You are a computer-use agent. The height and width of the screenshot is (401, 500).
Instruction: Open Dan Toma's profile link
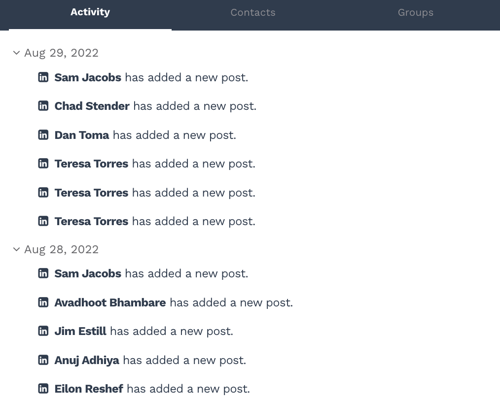82,135
